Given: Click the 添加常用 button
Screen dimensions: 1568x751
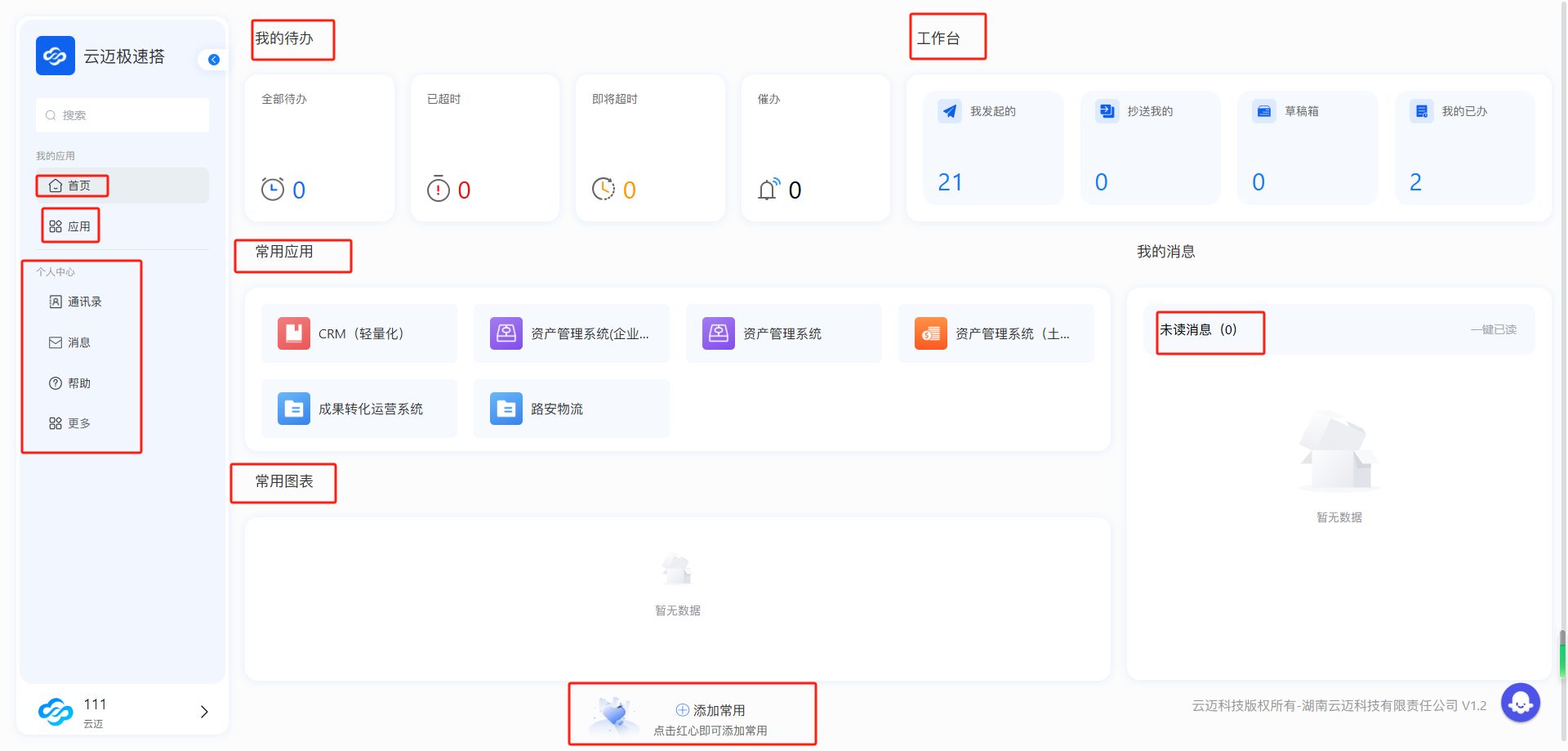Looking at the screenshot, I should pyautogui.click(x=710, y=710).
